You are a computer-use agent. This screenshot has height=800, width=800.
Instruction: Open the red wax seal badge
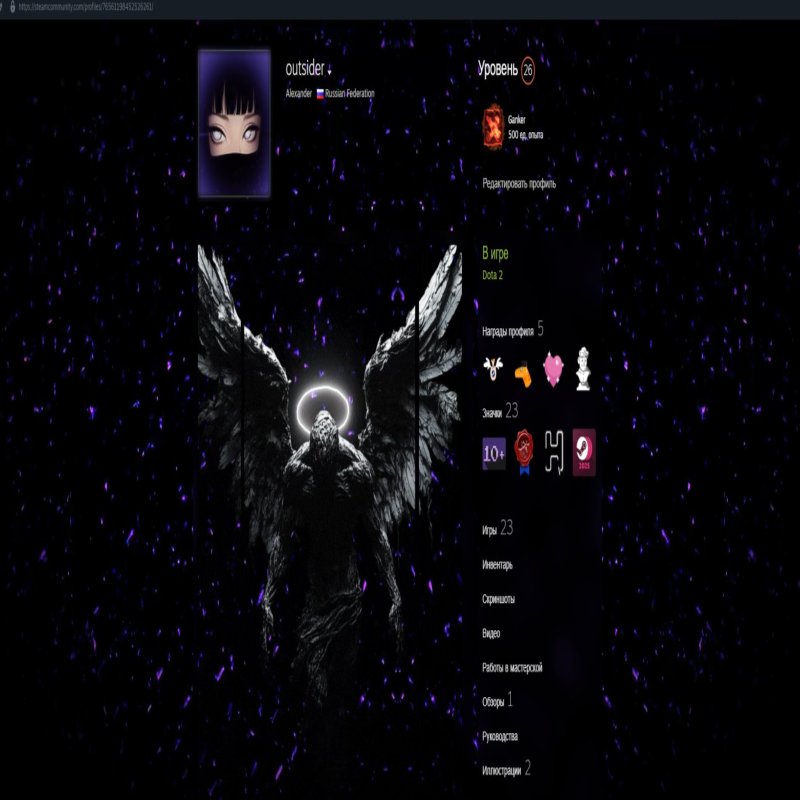click(524, 452)
